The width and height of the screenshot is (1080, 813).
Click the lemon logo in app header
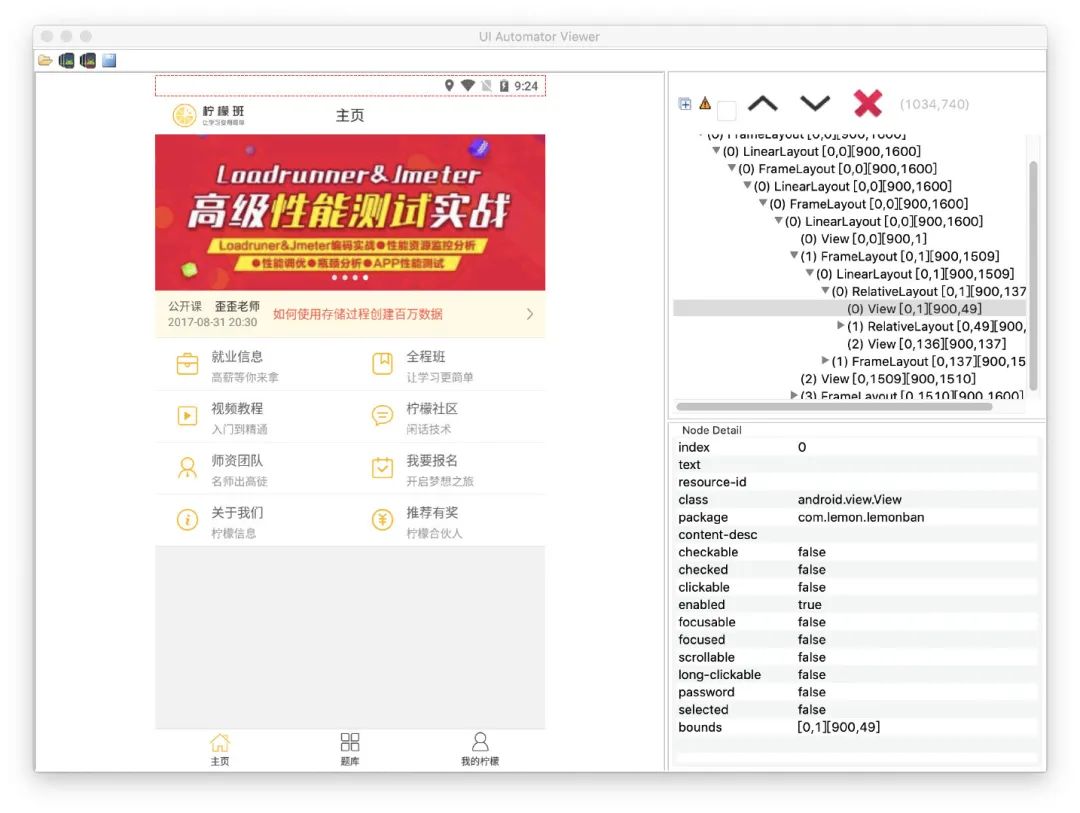[184, 115]
